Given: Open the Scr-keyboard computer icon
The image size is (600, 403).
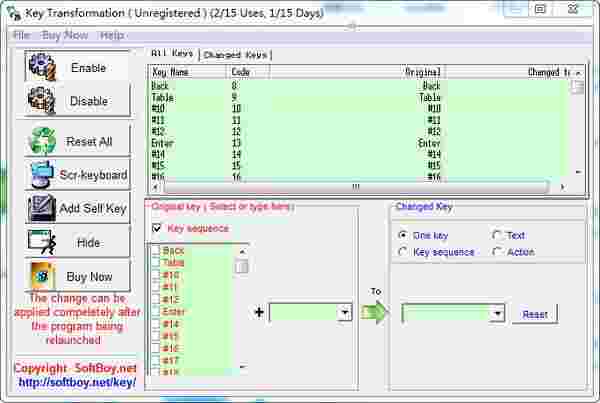Looking at the screenshot, I should [43, 175].
